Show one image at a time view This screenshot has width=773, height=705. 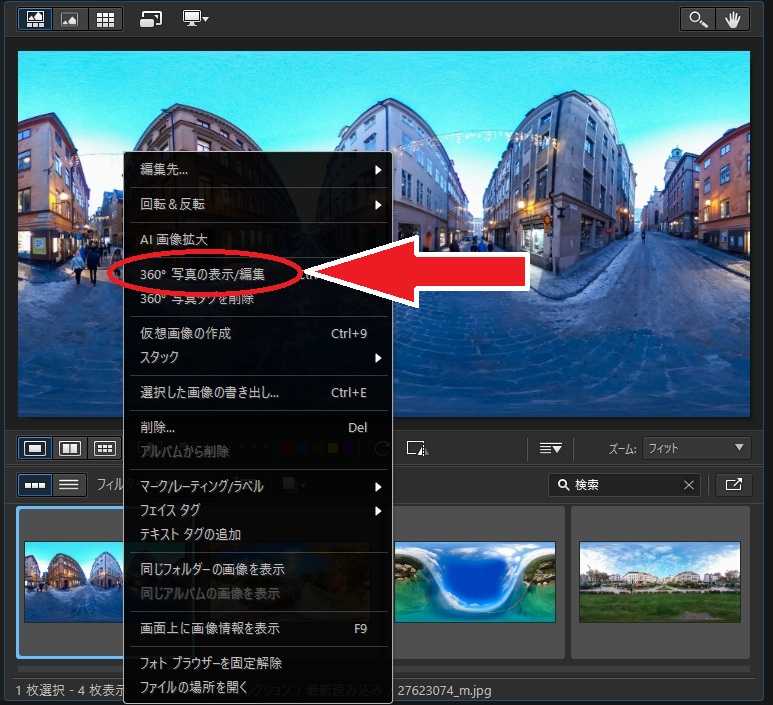click(x=35, y=448)
